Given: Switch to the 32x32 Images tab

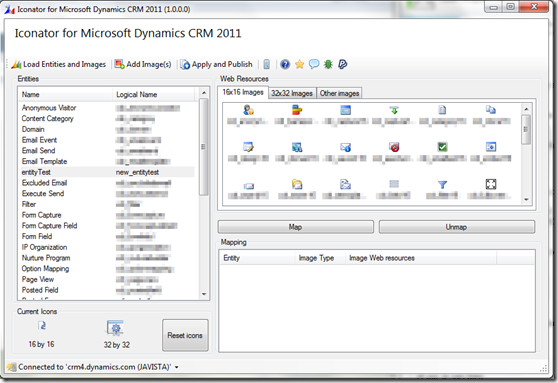Looking at the screenshot, I should click(292, 93).
